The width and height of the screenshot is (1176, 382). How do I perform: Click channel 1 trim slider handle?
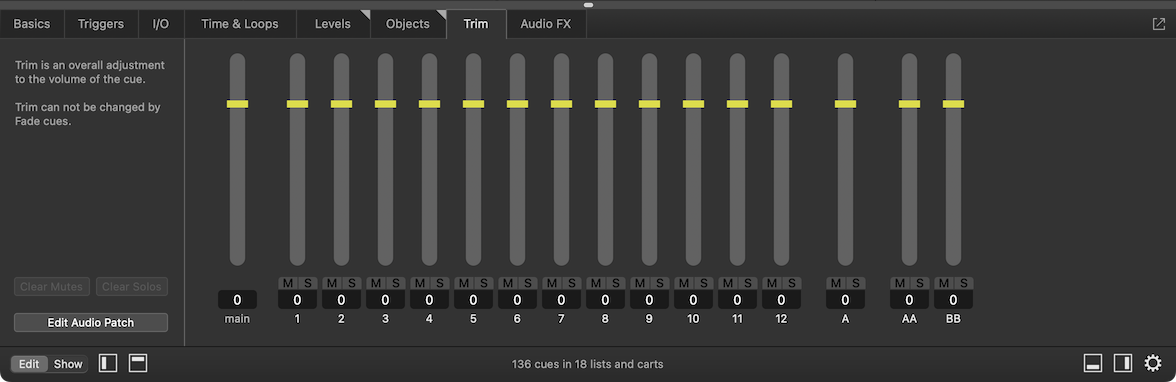[x=298, y=104]
